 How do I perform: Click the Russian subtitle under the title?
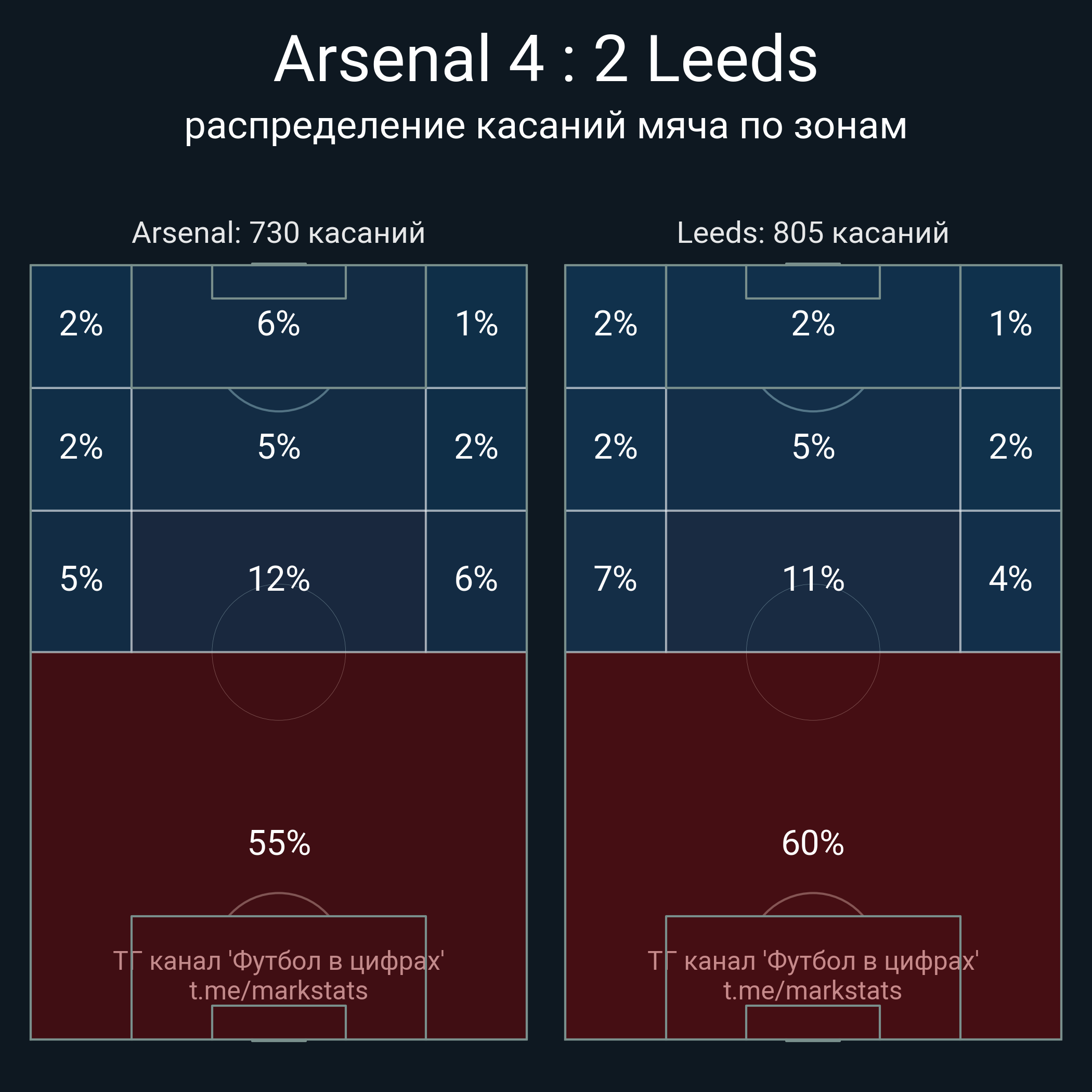click(545, 125)
